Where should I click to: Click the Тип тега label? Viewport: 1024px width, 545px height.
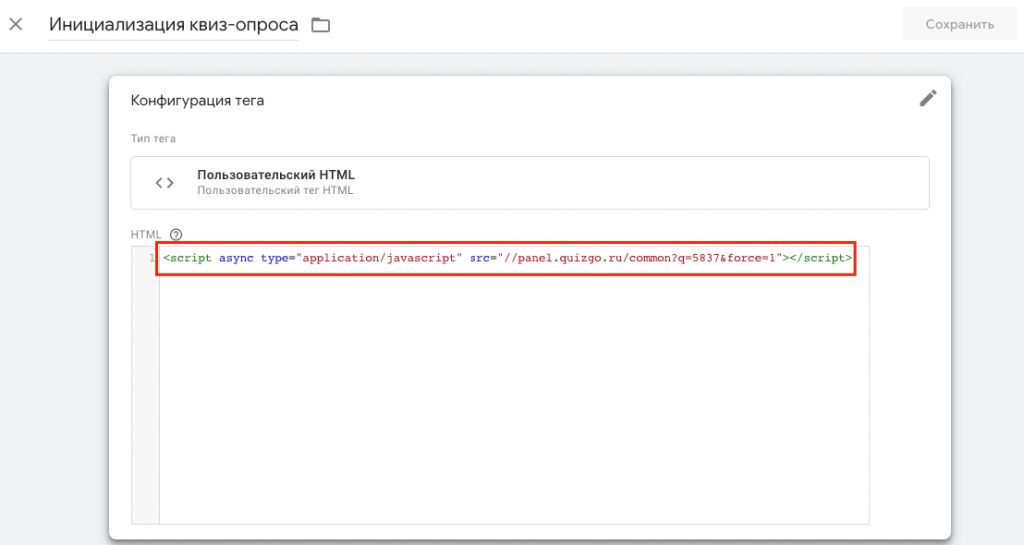pyautogui.click(x=153, y=138)
